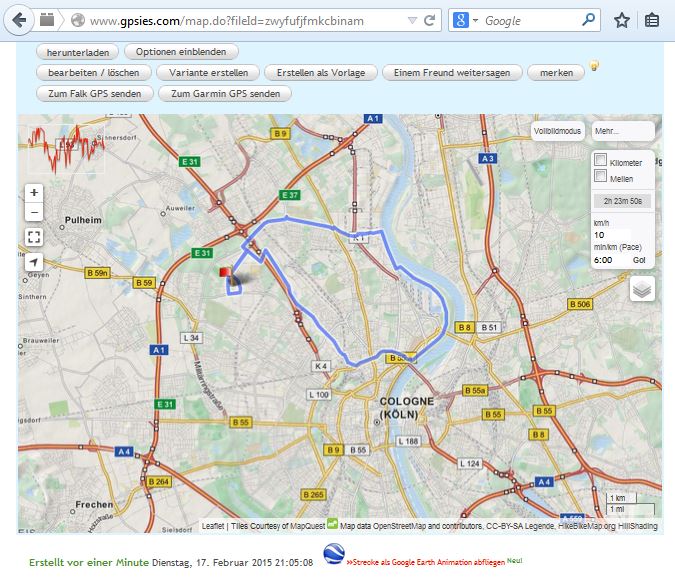This screenshot has width=675, height=578.
Task: Expand the Mehr... menu on map
Action: pos(622,131)
